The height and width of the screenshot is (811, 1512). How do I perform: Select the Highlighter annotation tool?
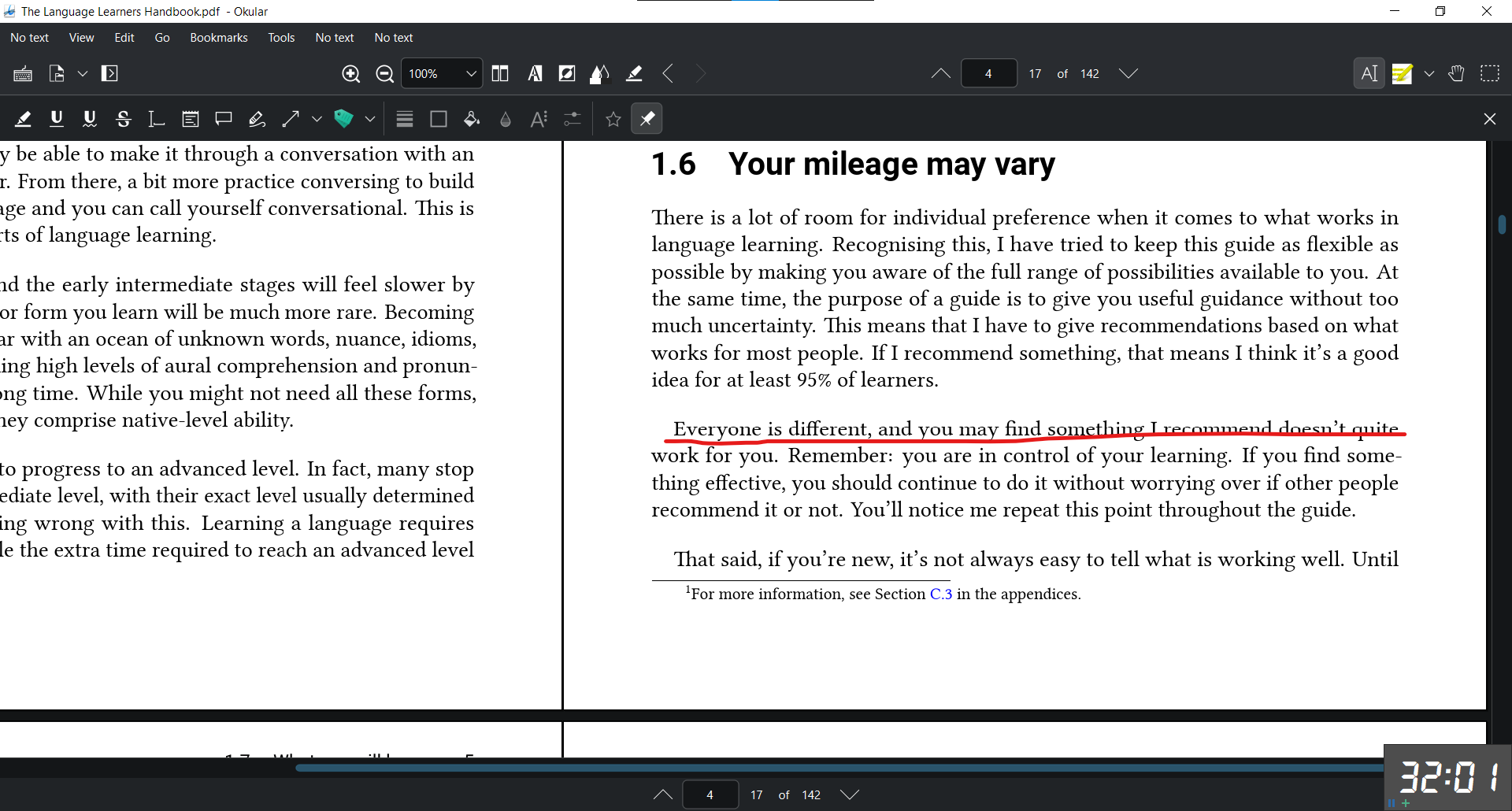23,119
